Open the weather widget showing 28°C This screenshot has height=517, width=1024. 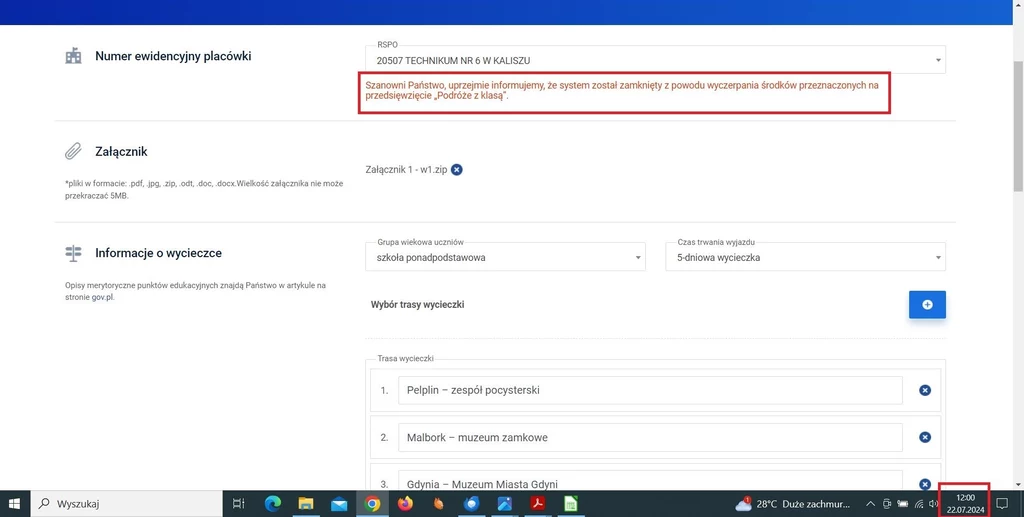point(793,504)
